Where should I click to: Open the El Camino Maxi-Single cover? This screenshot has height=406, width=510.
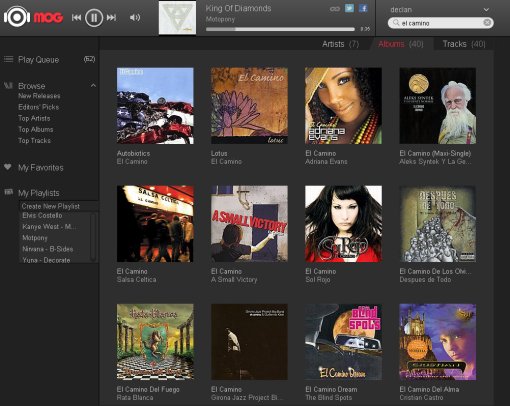point(438,106)
